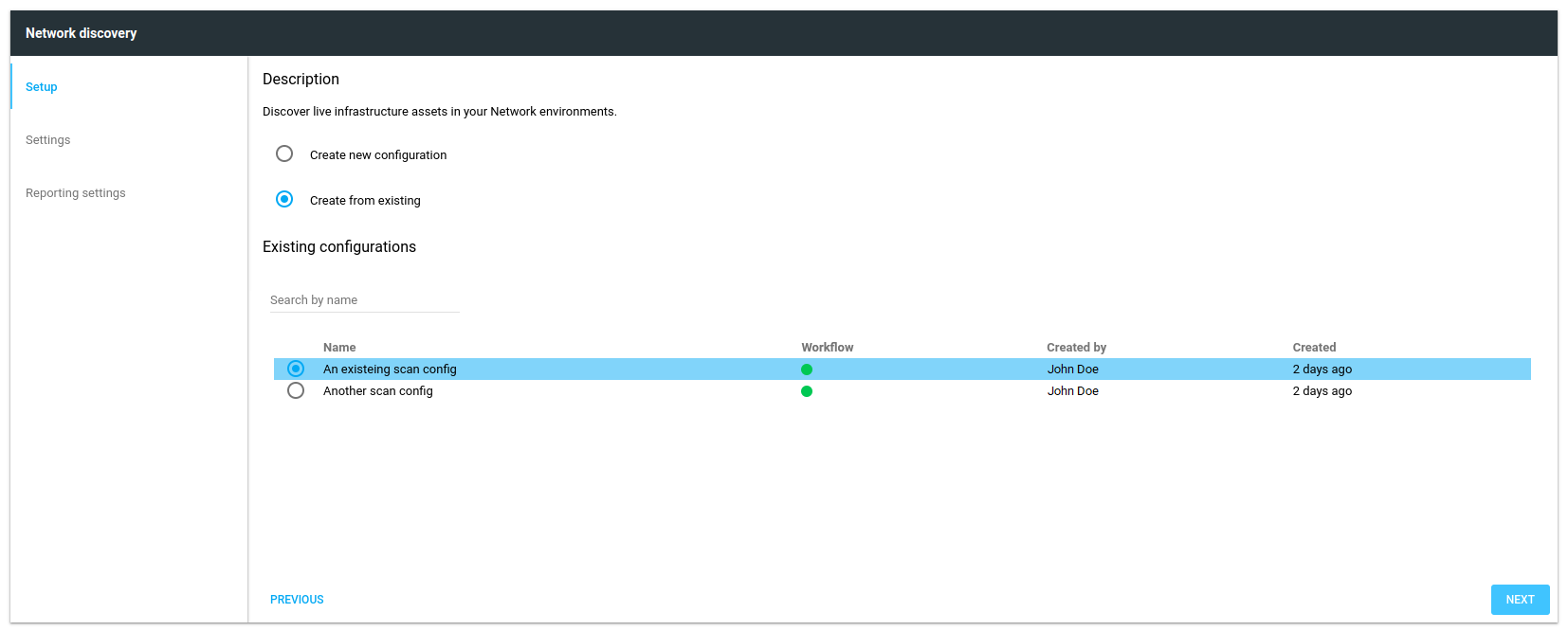The width and height of the screenshot is (1568, 631).
Task: Choose the Create from existing radio button
Action: coord(284,199)
